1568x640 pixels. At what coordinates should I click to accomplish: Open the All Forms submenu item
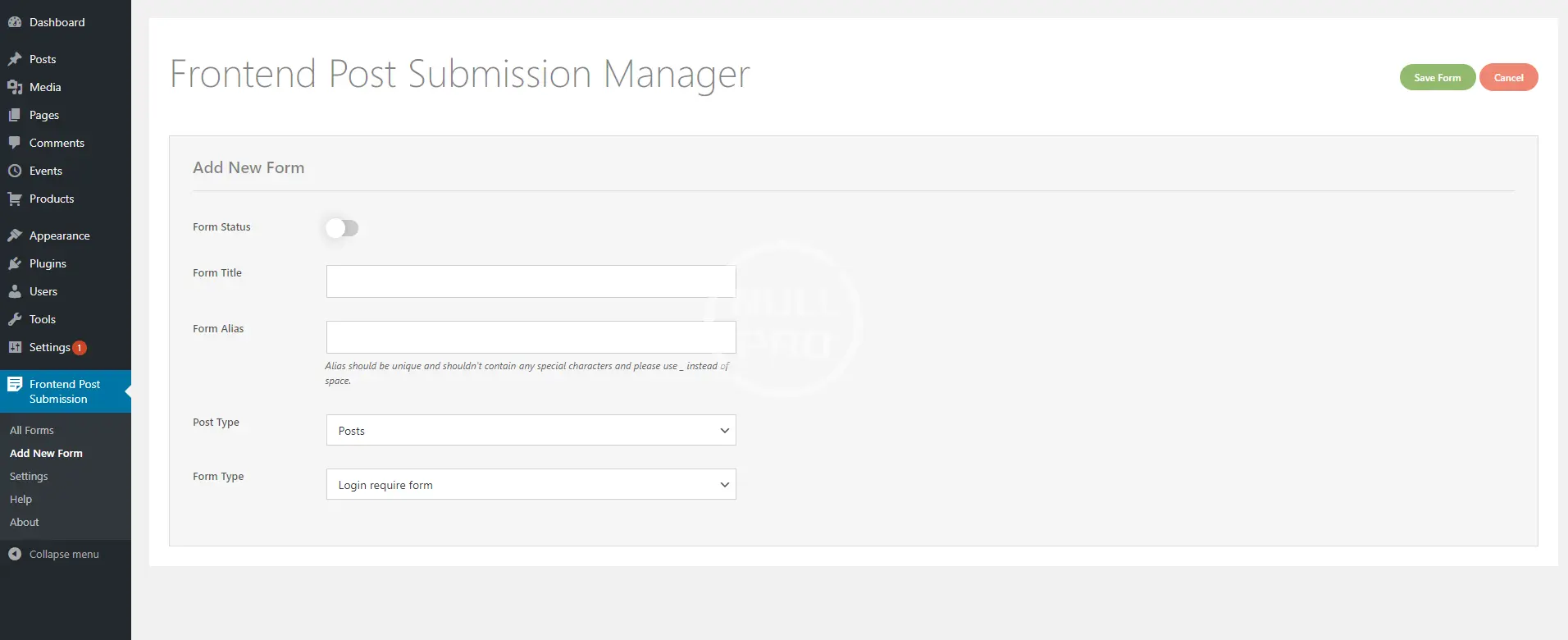(x=32, y=430)
